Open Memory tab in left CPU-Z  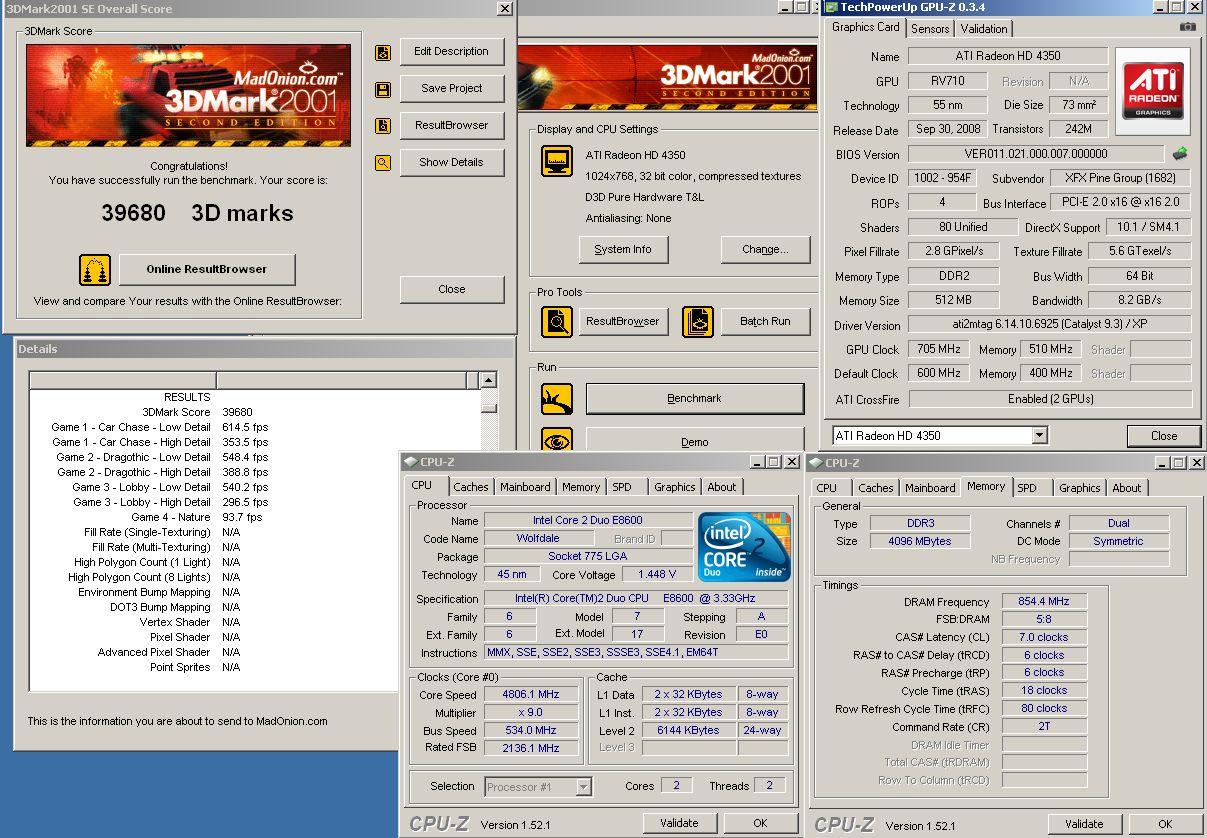click(581, 487)
